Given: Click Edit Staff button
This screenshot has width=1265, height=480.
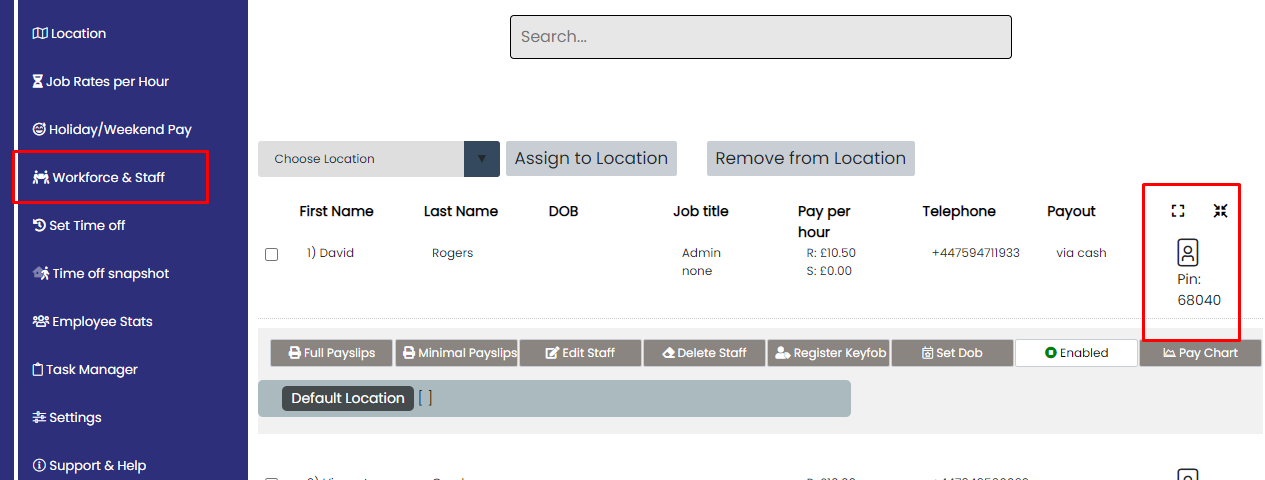Looking at the screenshot, I should coord(580,353).
